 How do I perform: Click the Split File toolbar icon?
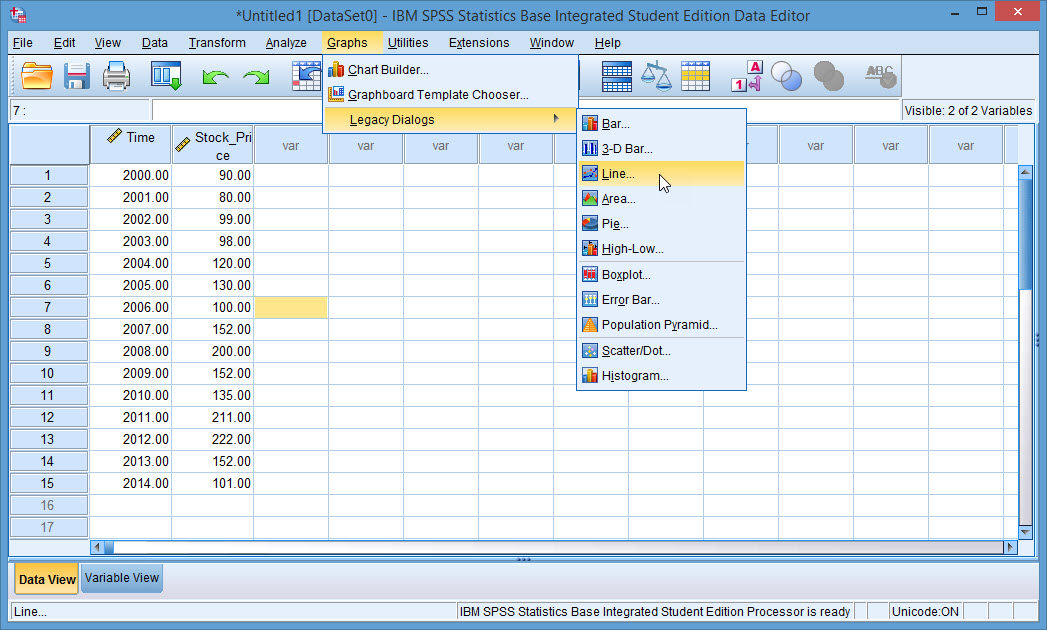click(616, 76)
